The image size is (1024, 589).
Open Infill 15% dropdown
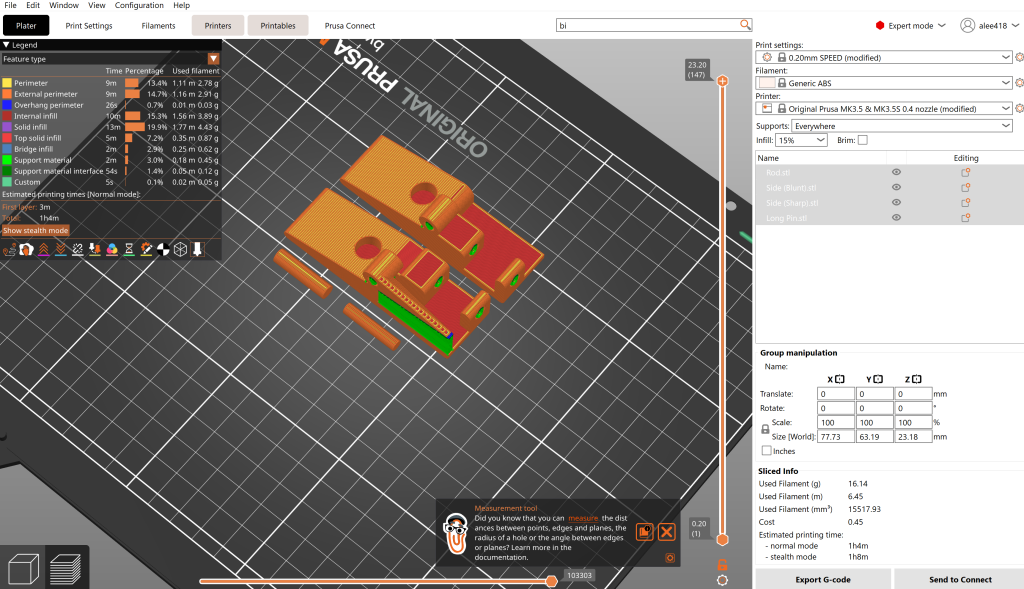pyautogui.click(x=801, y=140)
